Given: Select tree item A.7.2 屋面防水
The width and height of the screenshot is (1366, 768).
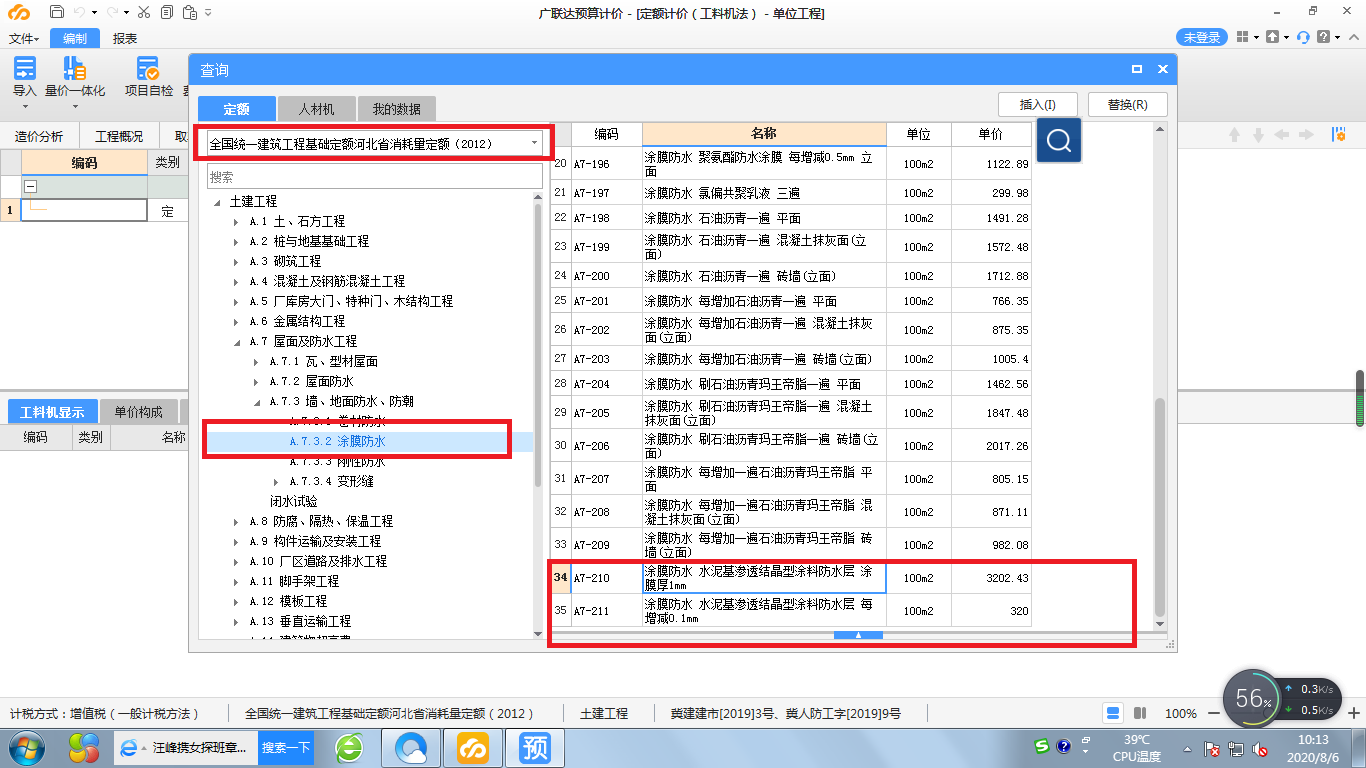Looking at the screenshot, I should pos(311,381).
